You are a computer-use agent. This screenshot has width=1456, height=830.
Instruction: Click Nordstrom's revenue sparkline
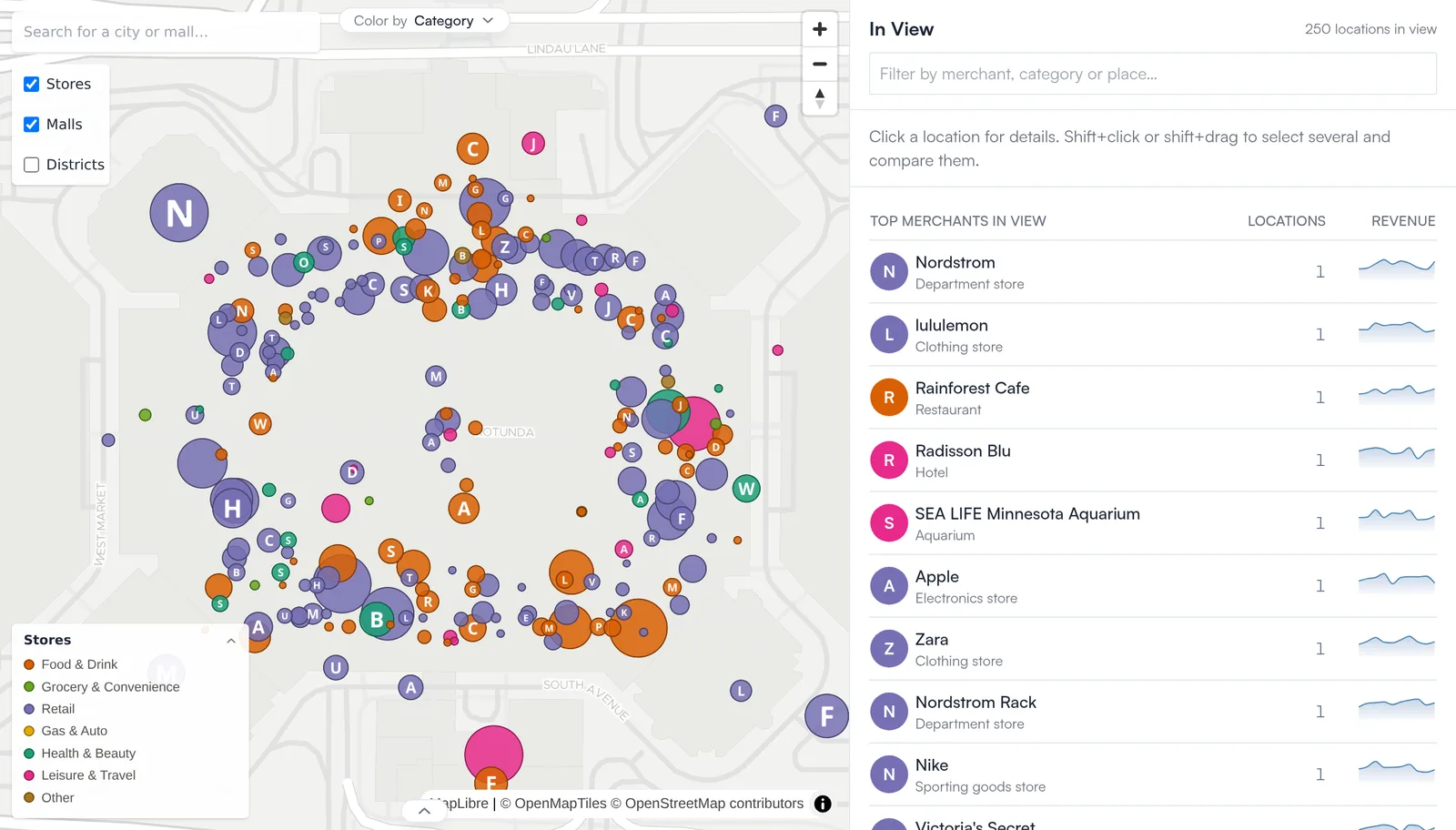tap(1397, 268)
